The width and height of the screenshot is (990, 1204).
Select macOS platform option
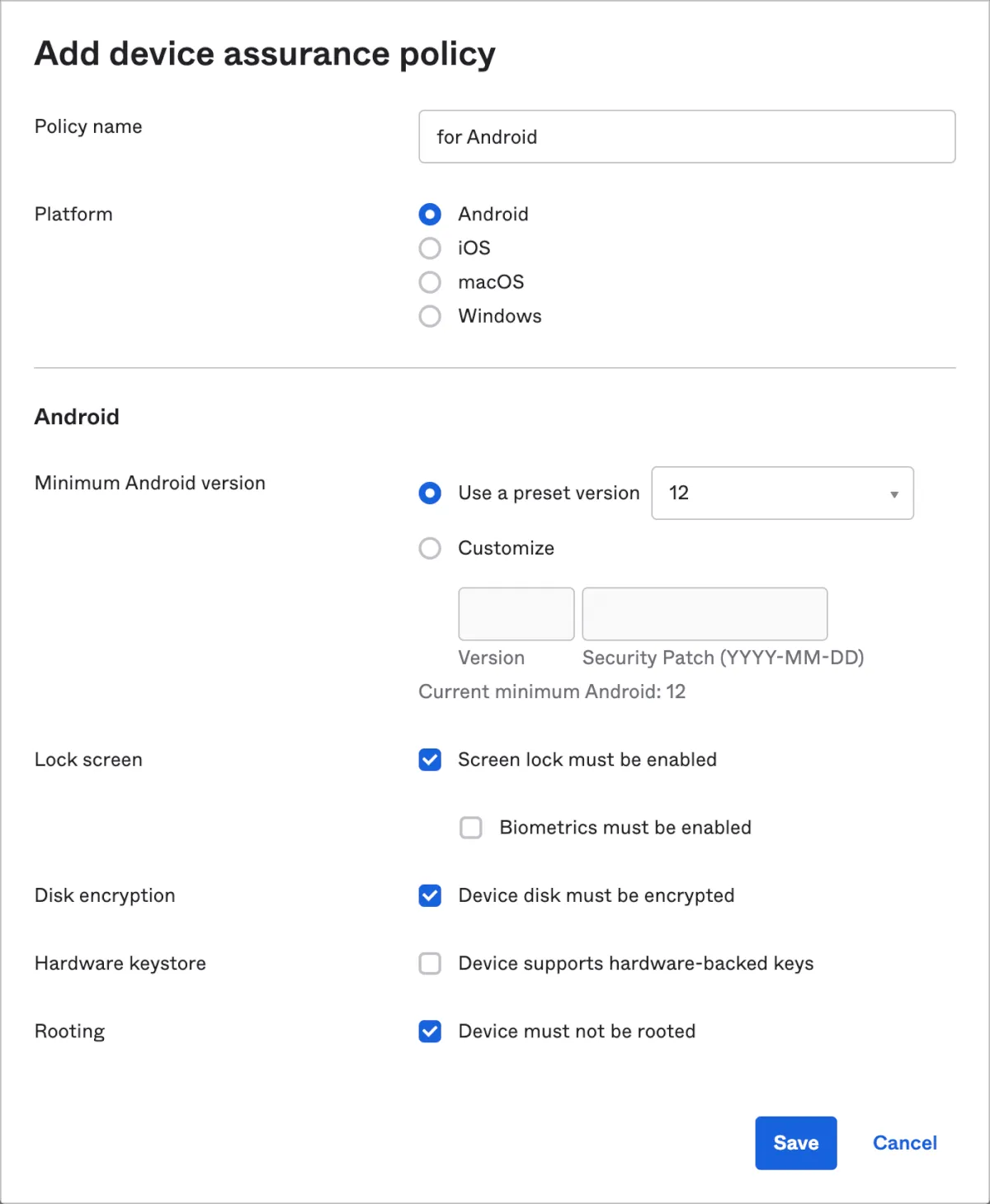(430, 282)
